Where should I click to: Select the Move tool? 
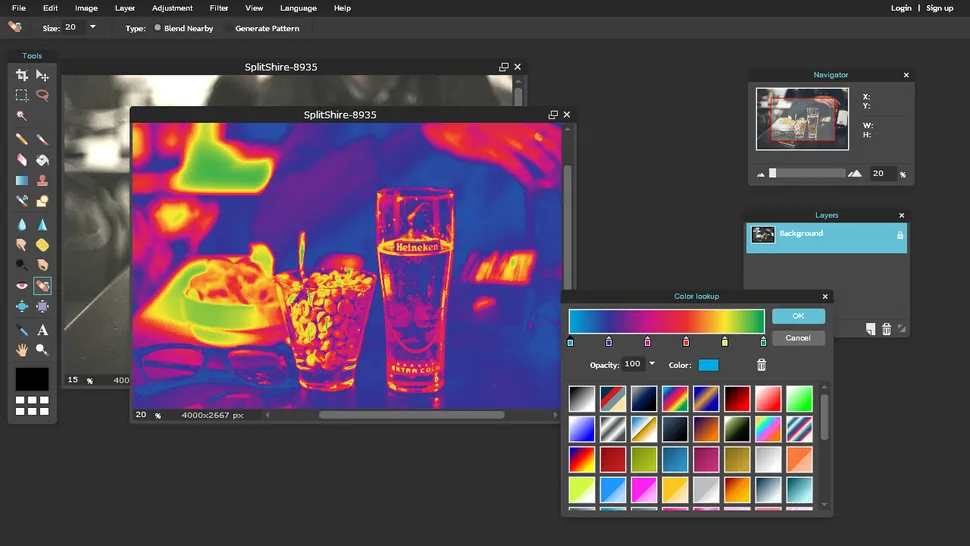42,75
